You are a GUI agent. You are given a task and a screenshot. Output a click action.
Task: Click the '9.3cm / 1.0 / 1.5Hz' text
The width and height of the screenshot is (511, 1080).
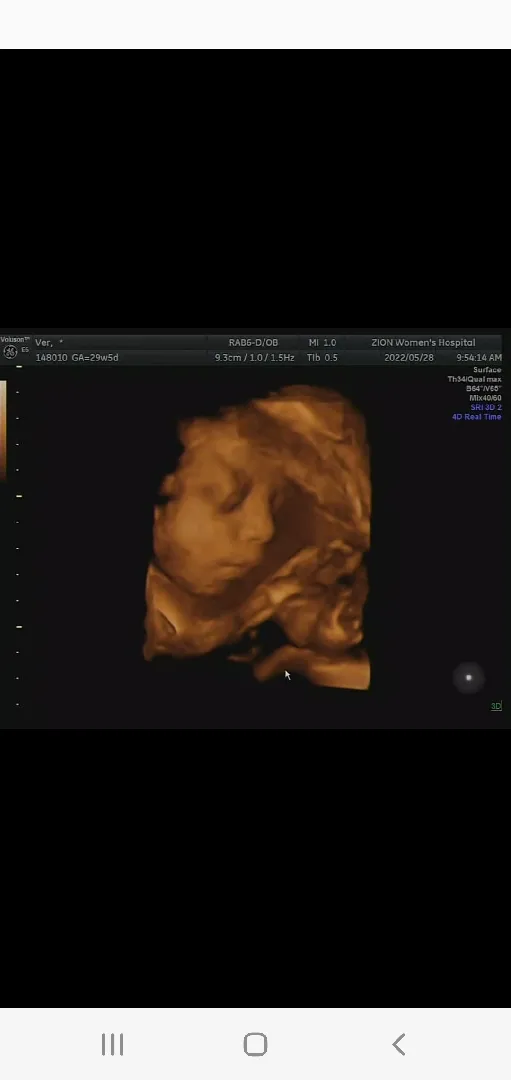[x=255, y=358]
